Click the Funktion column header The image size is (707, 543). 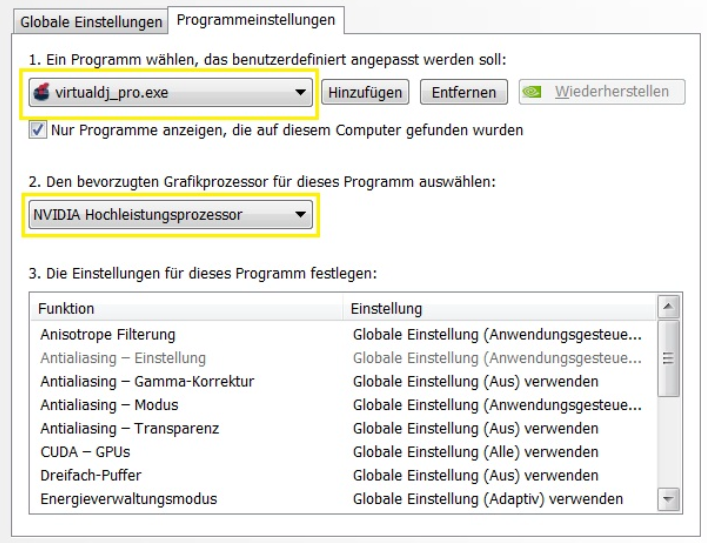[x=66, y=309]
